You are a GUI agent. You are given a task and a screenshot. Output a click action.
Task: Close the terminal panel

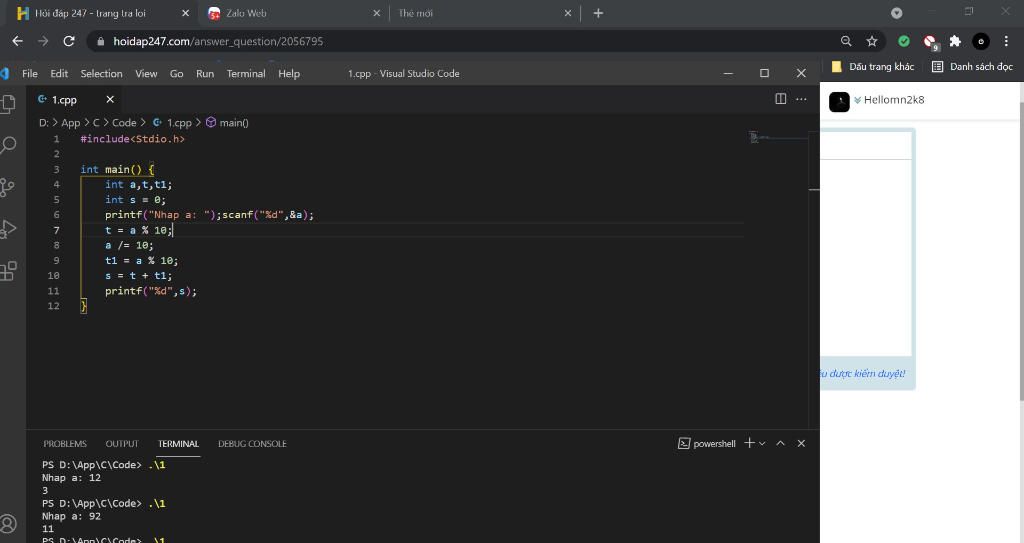pos(801,443)
